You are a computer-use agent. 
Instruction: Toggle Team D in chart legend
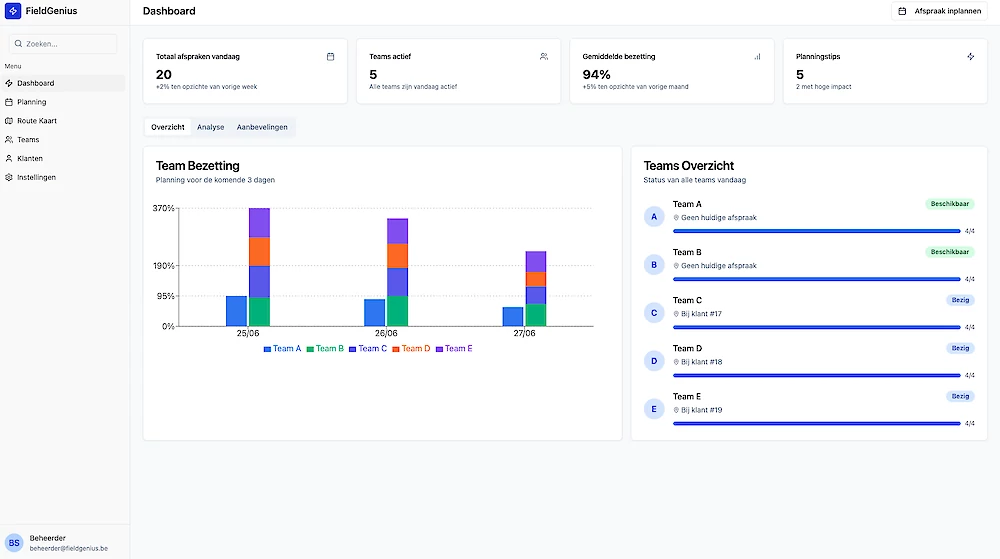pyautogui.click(x=411, y=349)
